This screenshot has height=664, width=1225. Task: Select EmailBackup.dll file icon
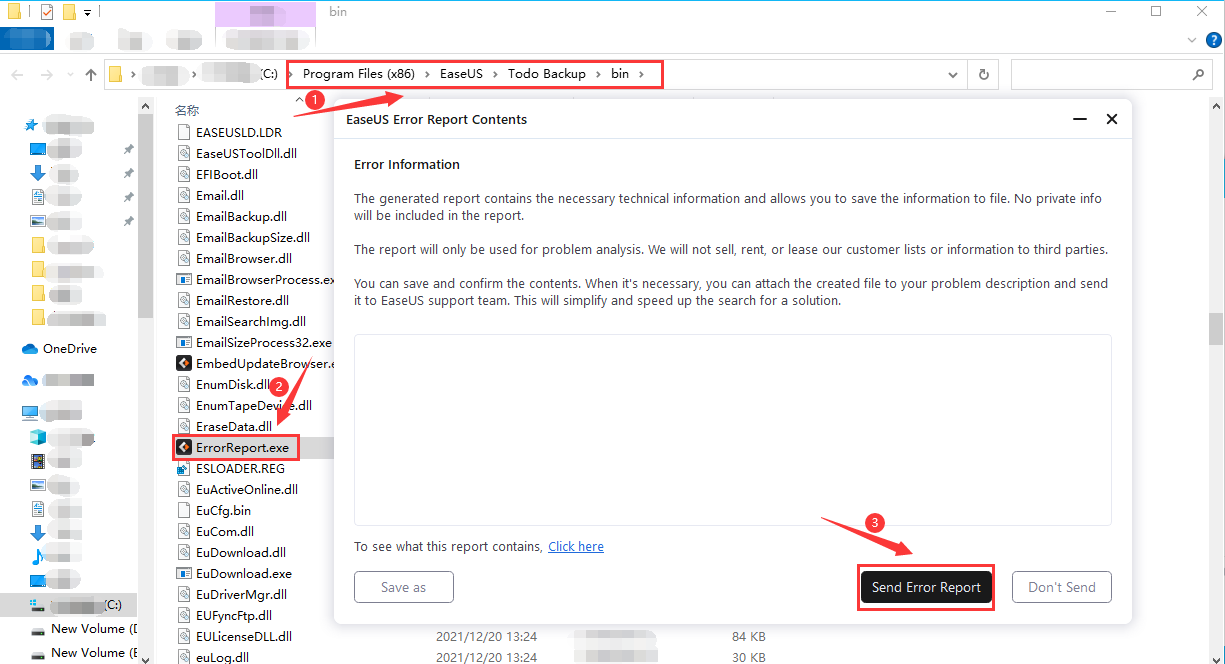[183, 216]
